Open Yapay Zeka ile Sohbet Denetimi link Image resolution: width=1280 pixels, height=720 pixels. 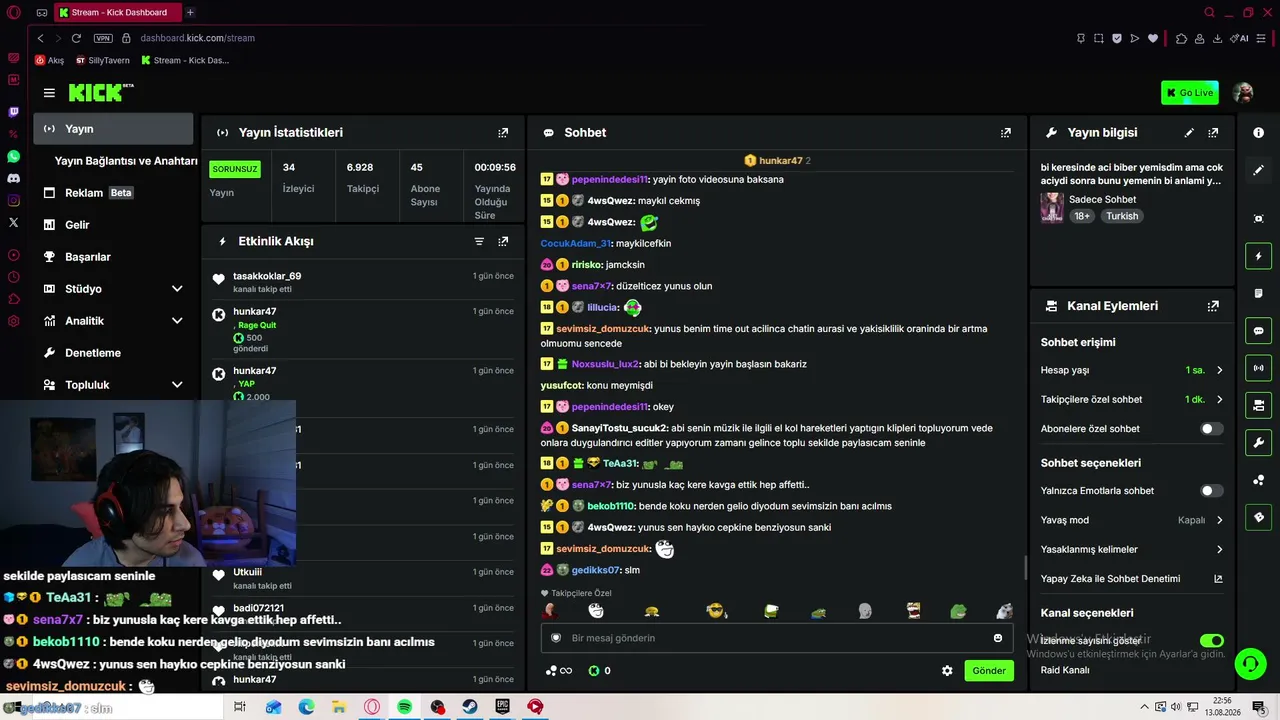click(1132, 579)
